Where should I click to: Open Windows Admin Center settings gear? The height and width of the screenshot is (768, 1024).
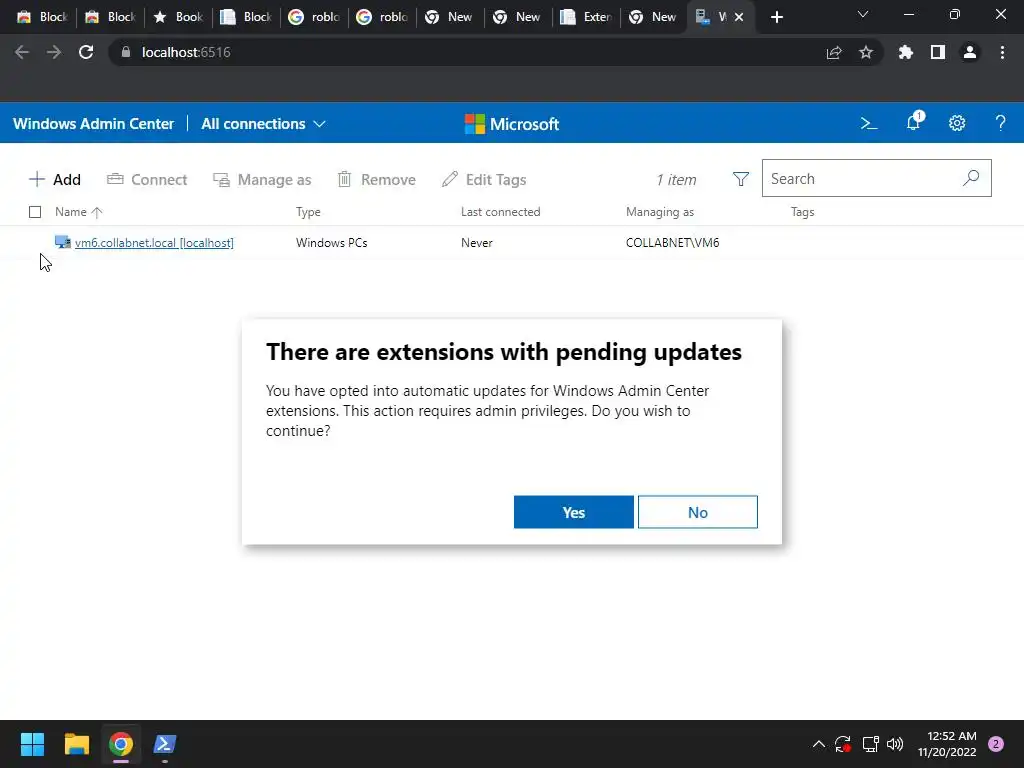[957, 123]
